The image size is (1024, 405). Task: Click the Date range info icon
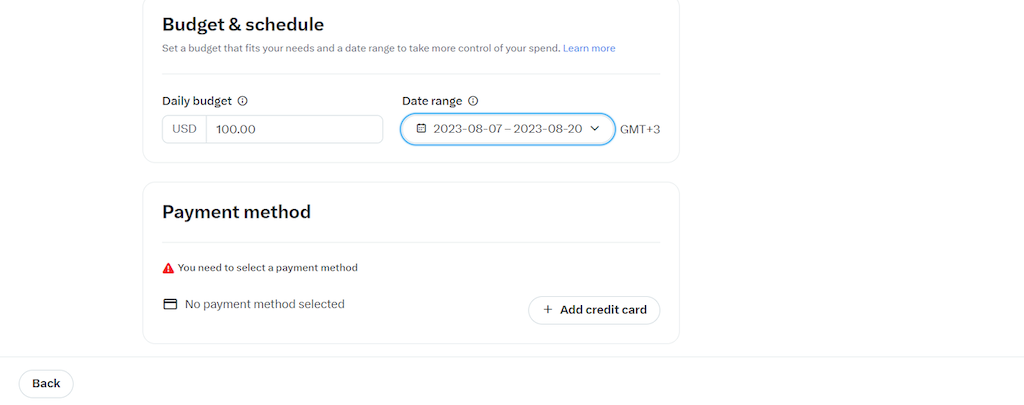pyautogui.click(x=473, y=101)
